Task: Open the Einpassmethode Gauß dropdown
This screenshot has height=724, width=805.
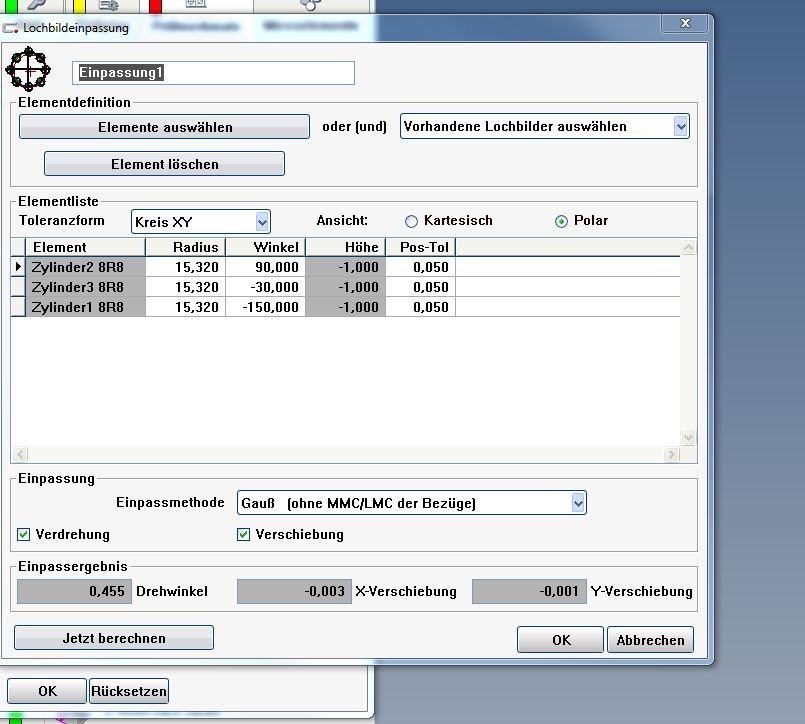Action: [578, 503]
